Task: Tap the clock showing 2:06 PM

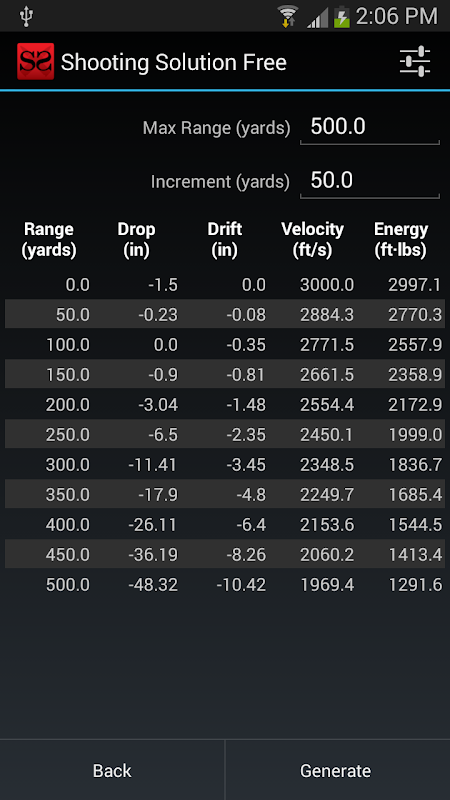Action: pyautogui.click(x=396, y=16)
